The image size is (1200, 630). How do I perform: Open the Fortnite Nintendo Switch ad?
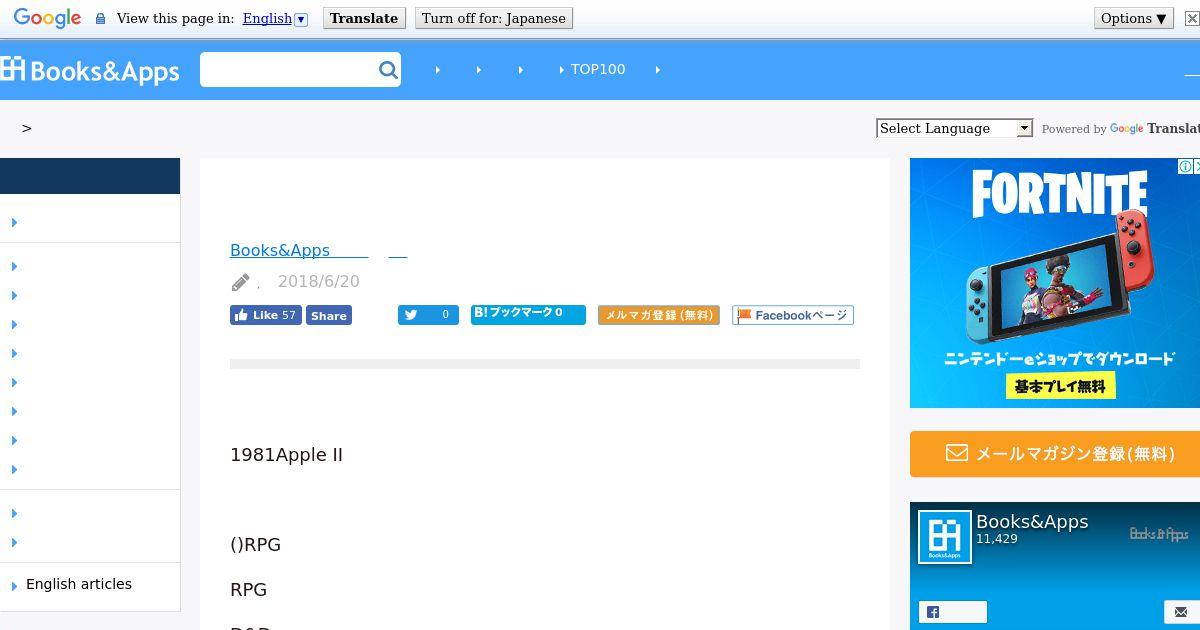tap(1055, 283)
